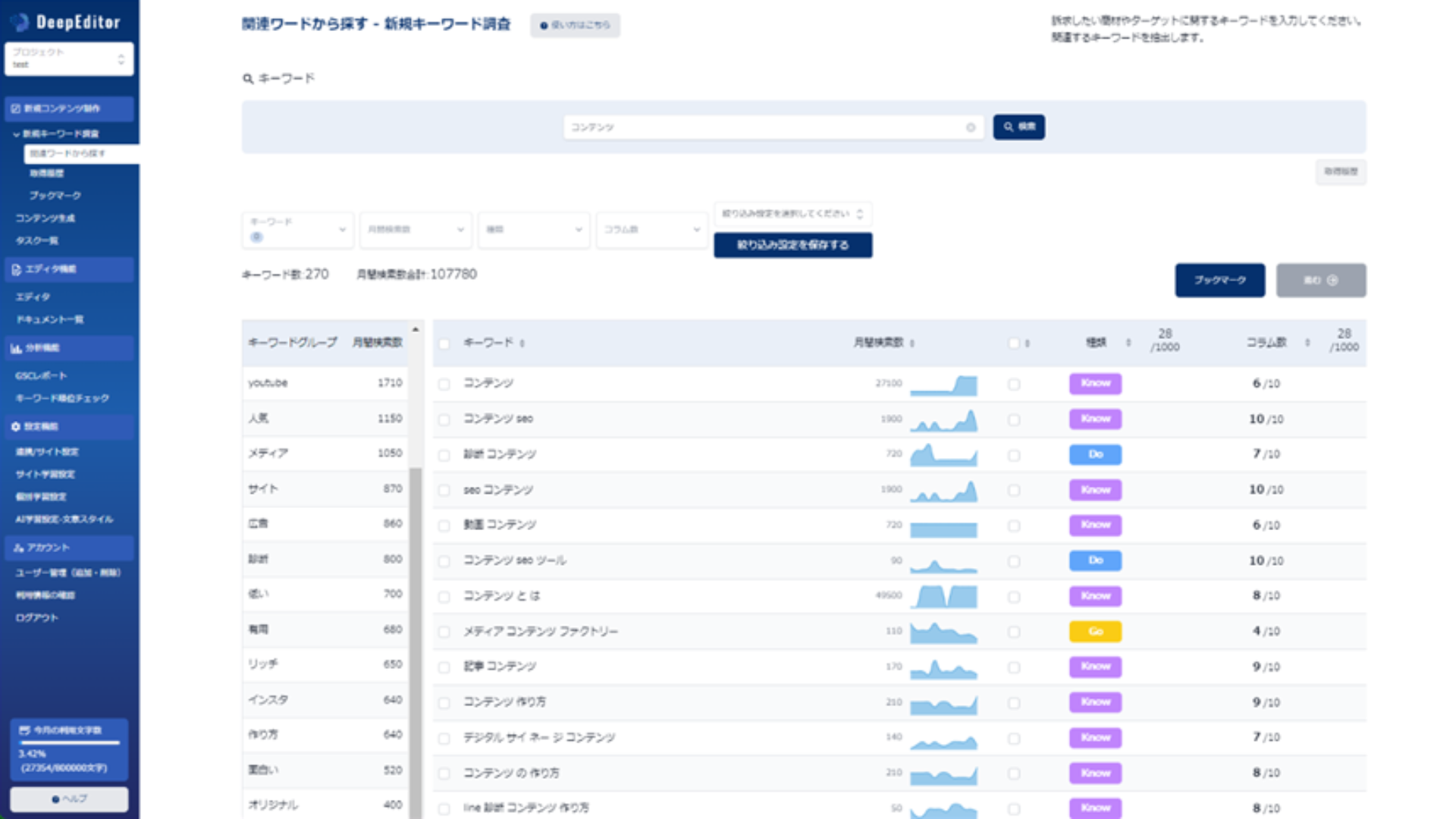
Task: Check the 動画 コンテンツ row checkbox
Action: [x=444, y=526]
